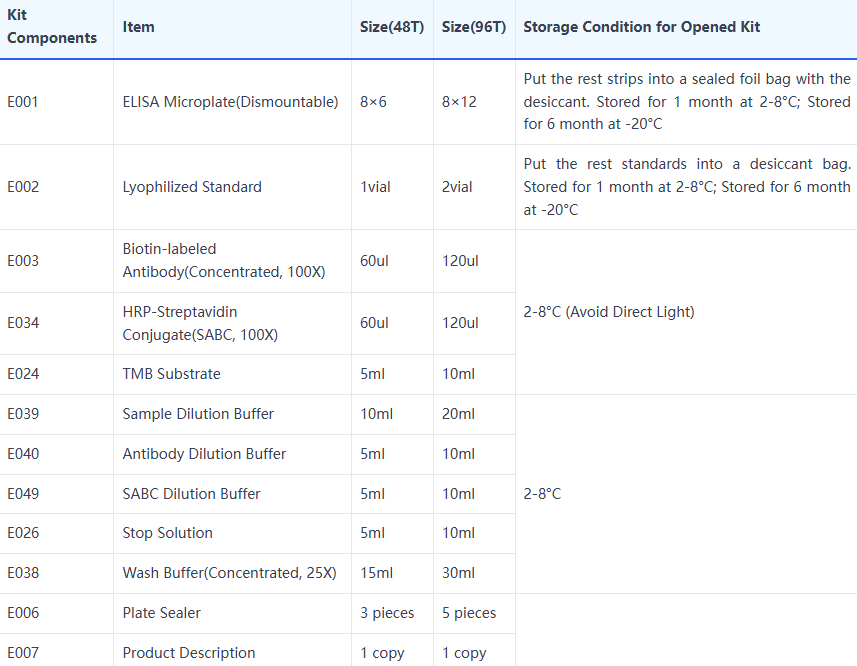Click the Stop Solution item cell
857x666 pixels.
(x=167, y=533)
